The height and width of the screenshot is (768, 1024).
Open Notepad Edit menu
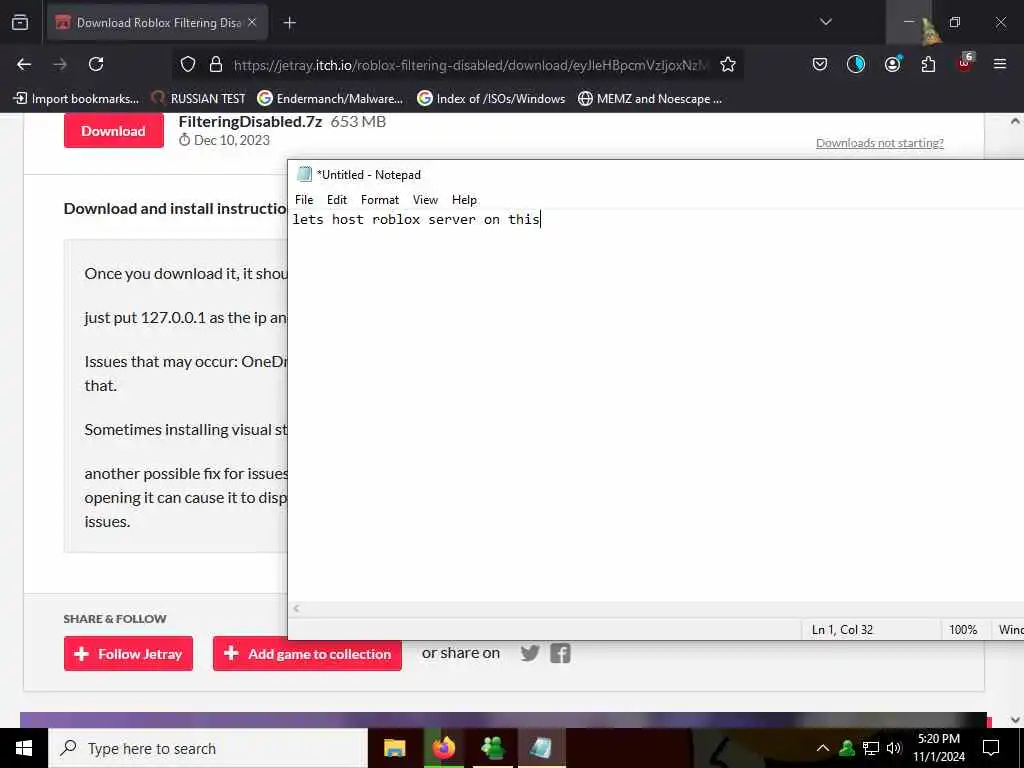tap(337, 200)
